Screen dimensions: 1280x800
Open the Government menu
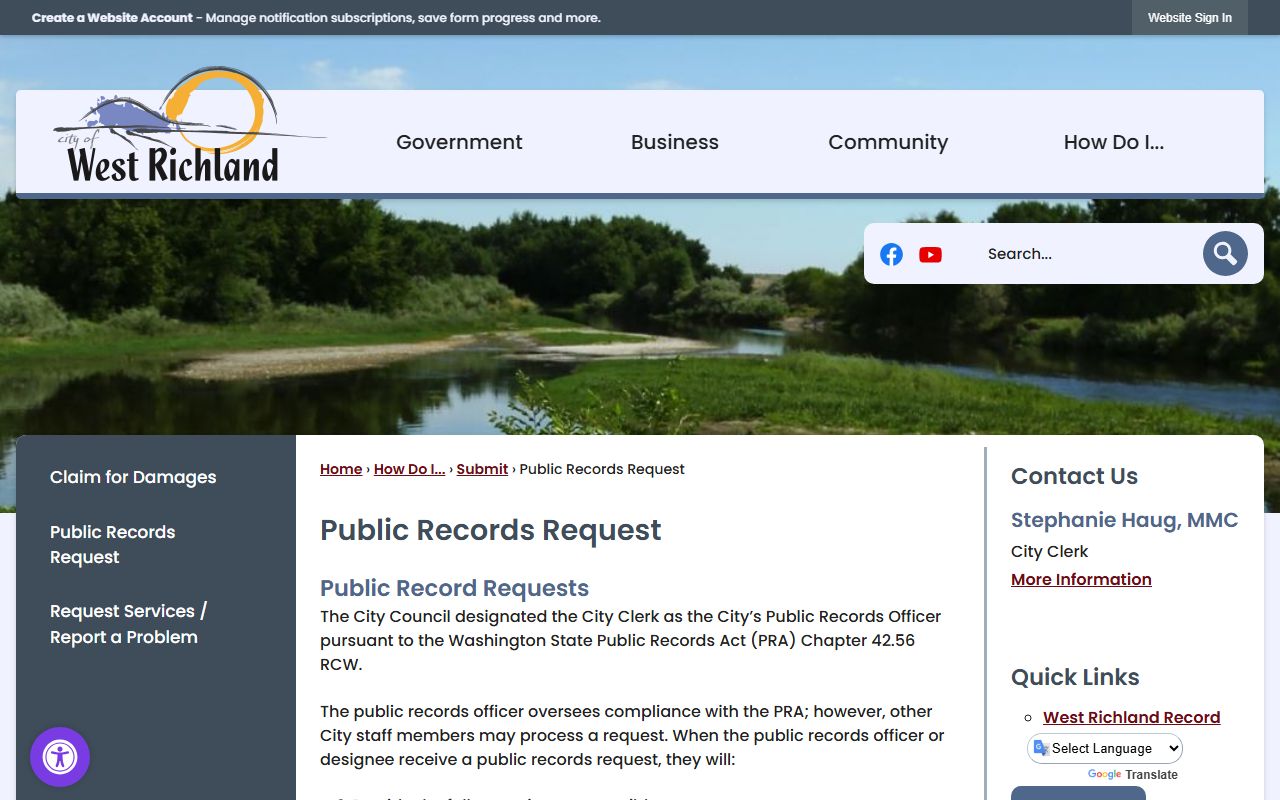tap(459, 142)
